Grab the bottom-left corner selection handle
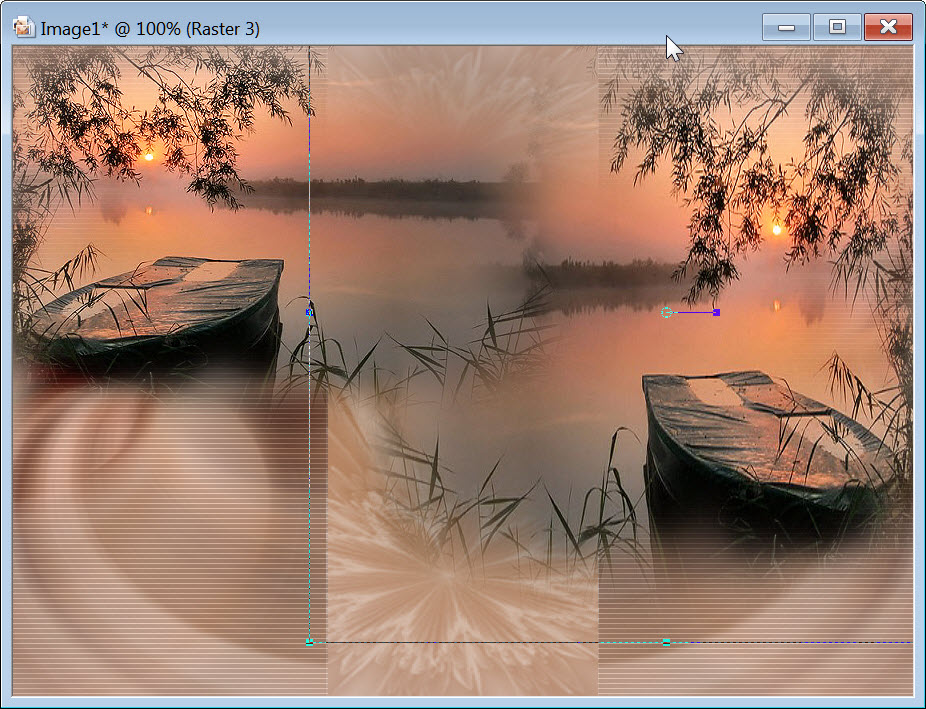Screen dimensions: 926x709 [x=309, y=642]
